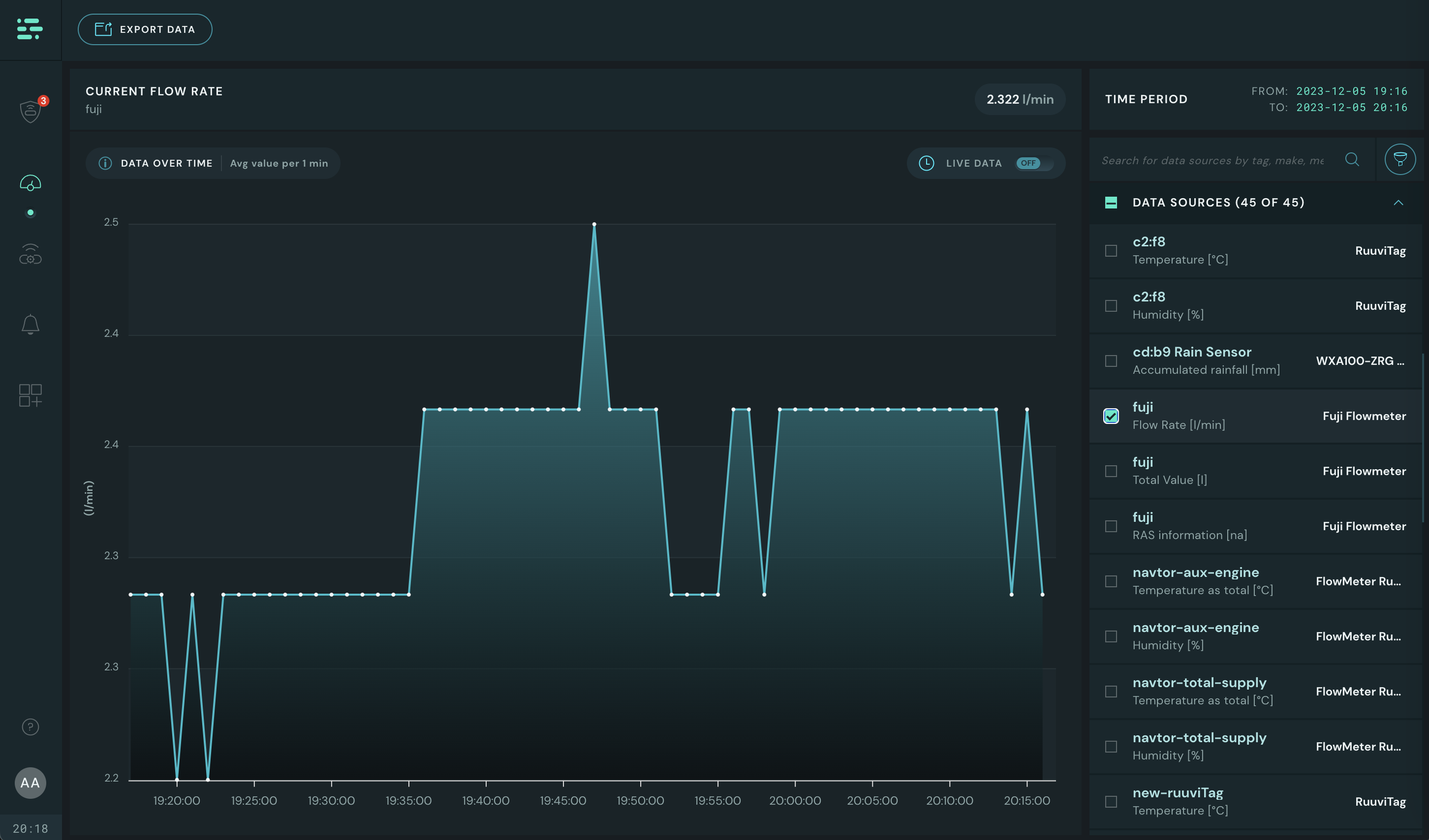Tick the fuji Total Value checkbox
Image resolution: width=1429 pixels, height=840 pixels.
pos(1111,471)
